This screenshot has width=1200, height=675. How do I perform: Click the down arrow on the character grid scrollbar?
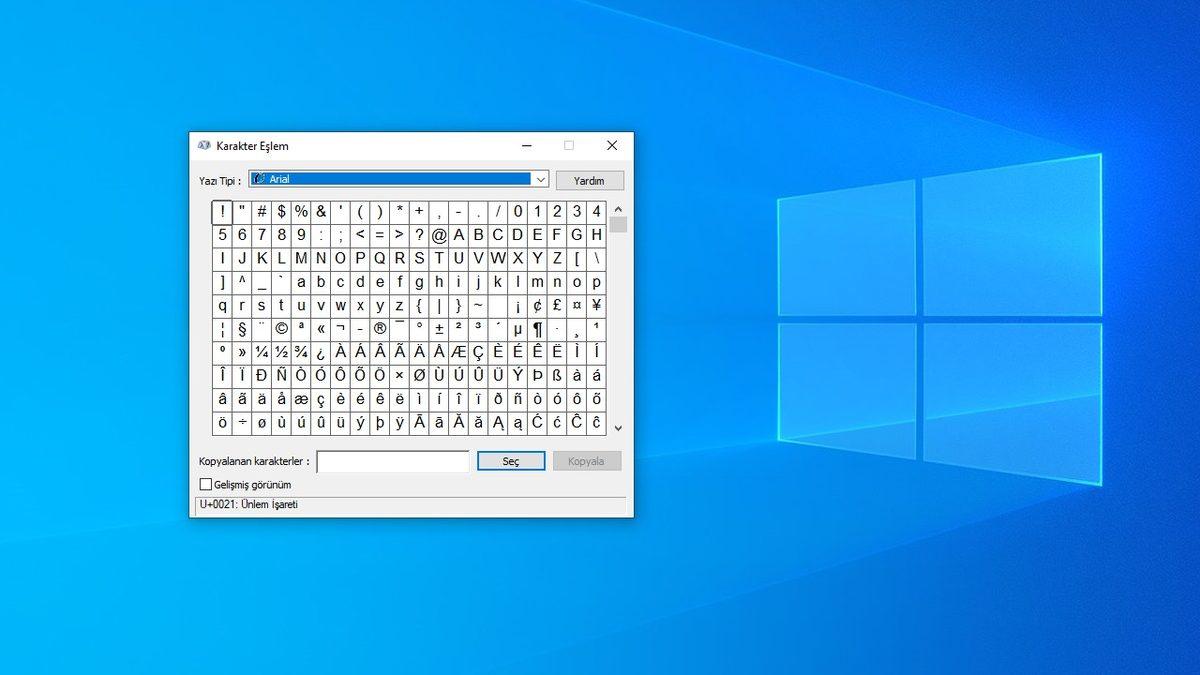coord(618,428)
